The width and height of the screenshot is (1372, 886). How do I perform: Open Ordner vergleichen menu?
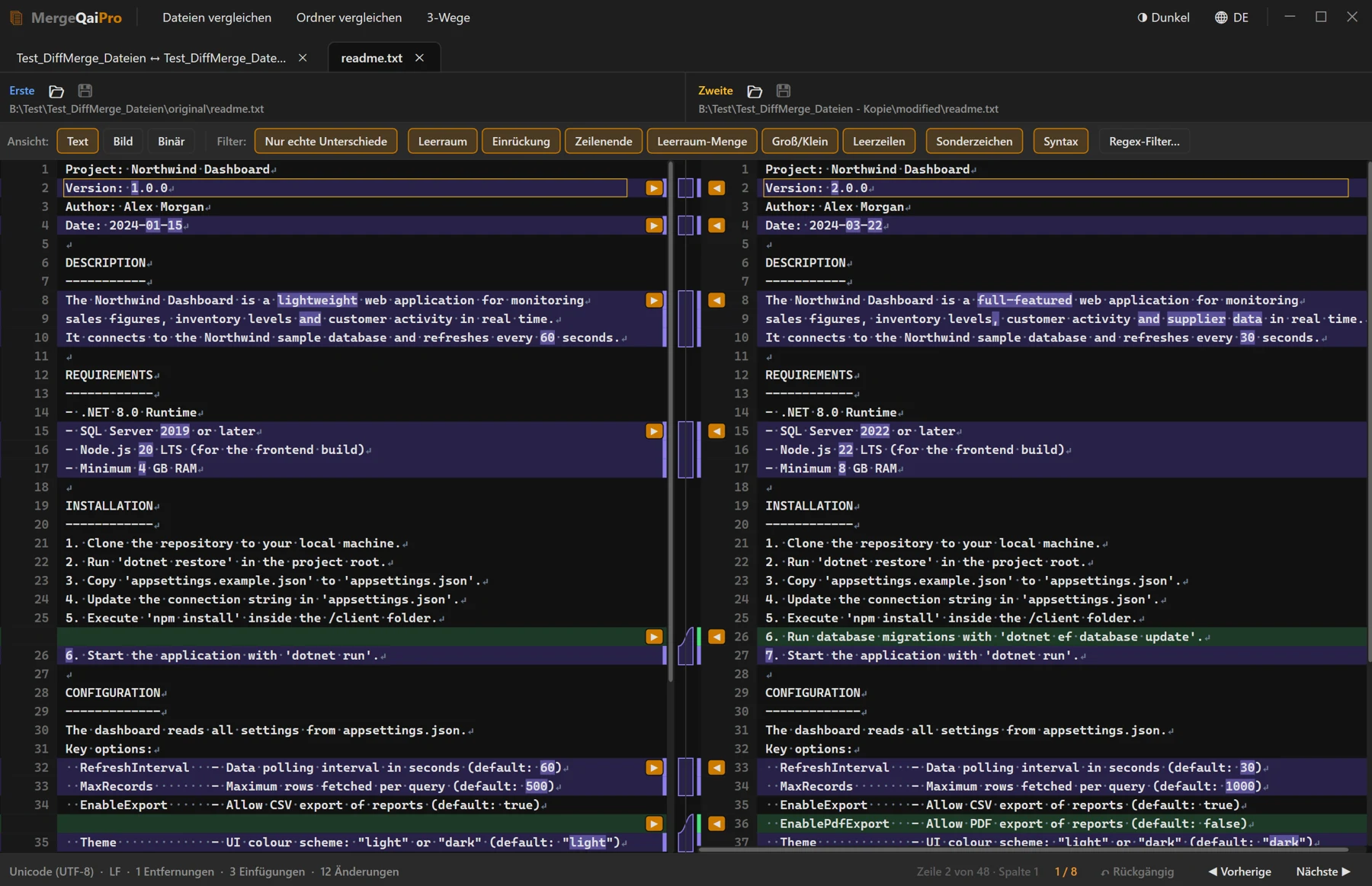[x=349, y=18]
